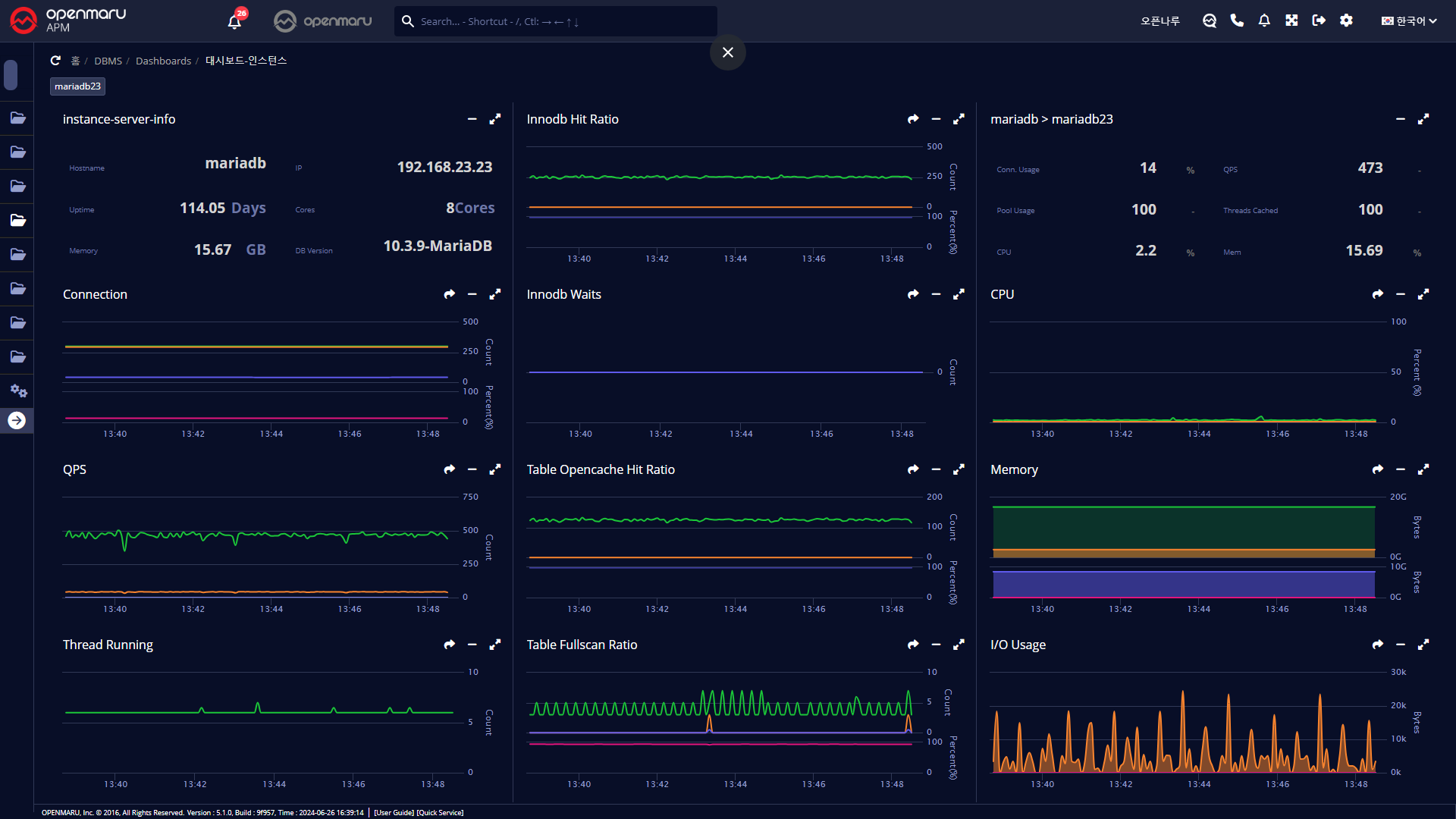Click the refresh icon beside breadcrumb

point(55,61)
